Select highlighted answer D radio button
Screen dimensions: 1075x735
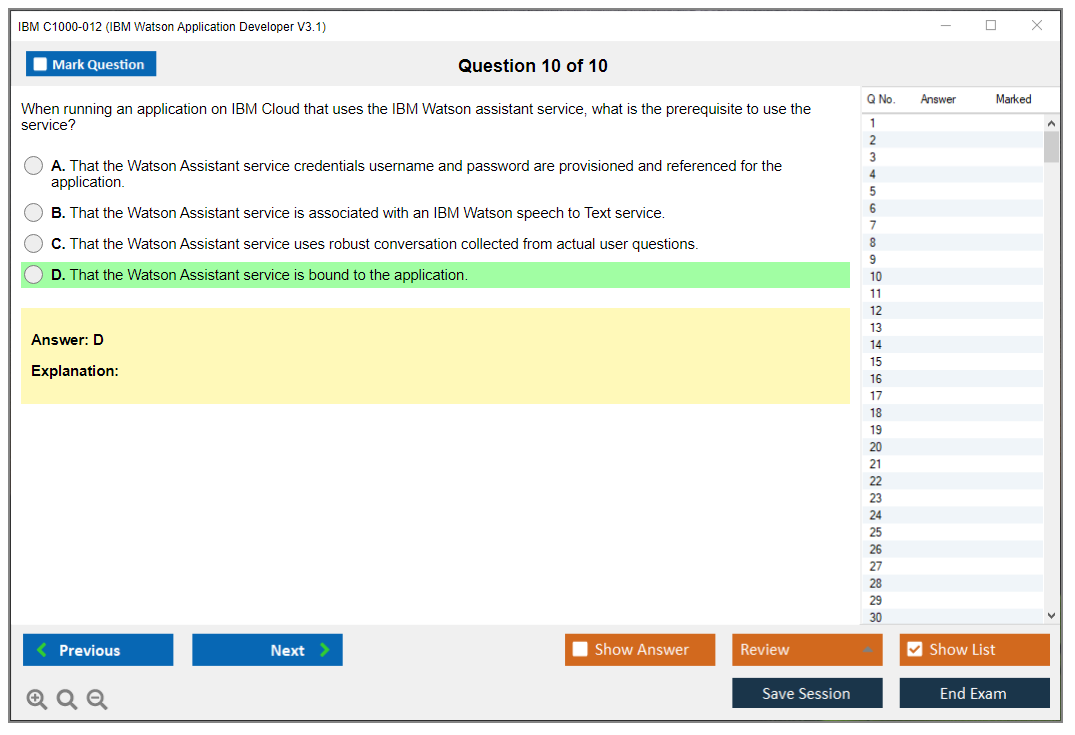click(x=34, y=275)
